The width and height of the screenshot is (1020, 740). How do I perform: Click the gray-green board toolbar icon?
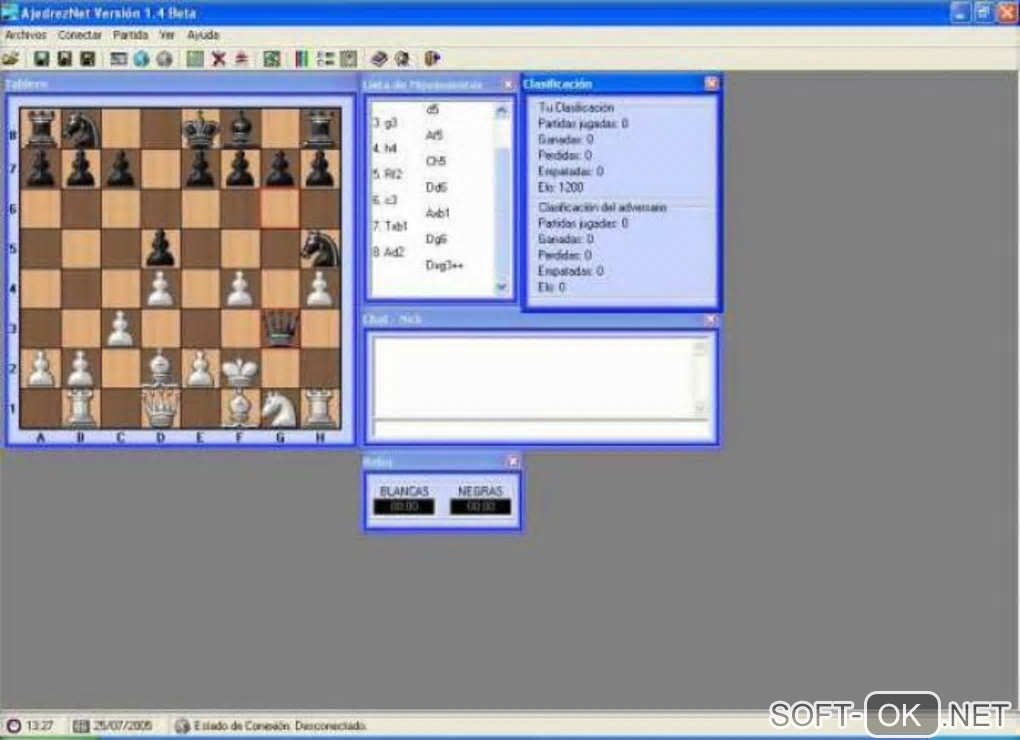(349, 59)
